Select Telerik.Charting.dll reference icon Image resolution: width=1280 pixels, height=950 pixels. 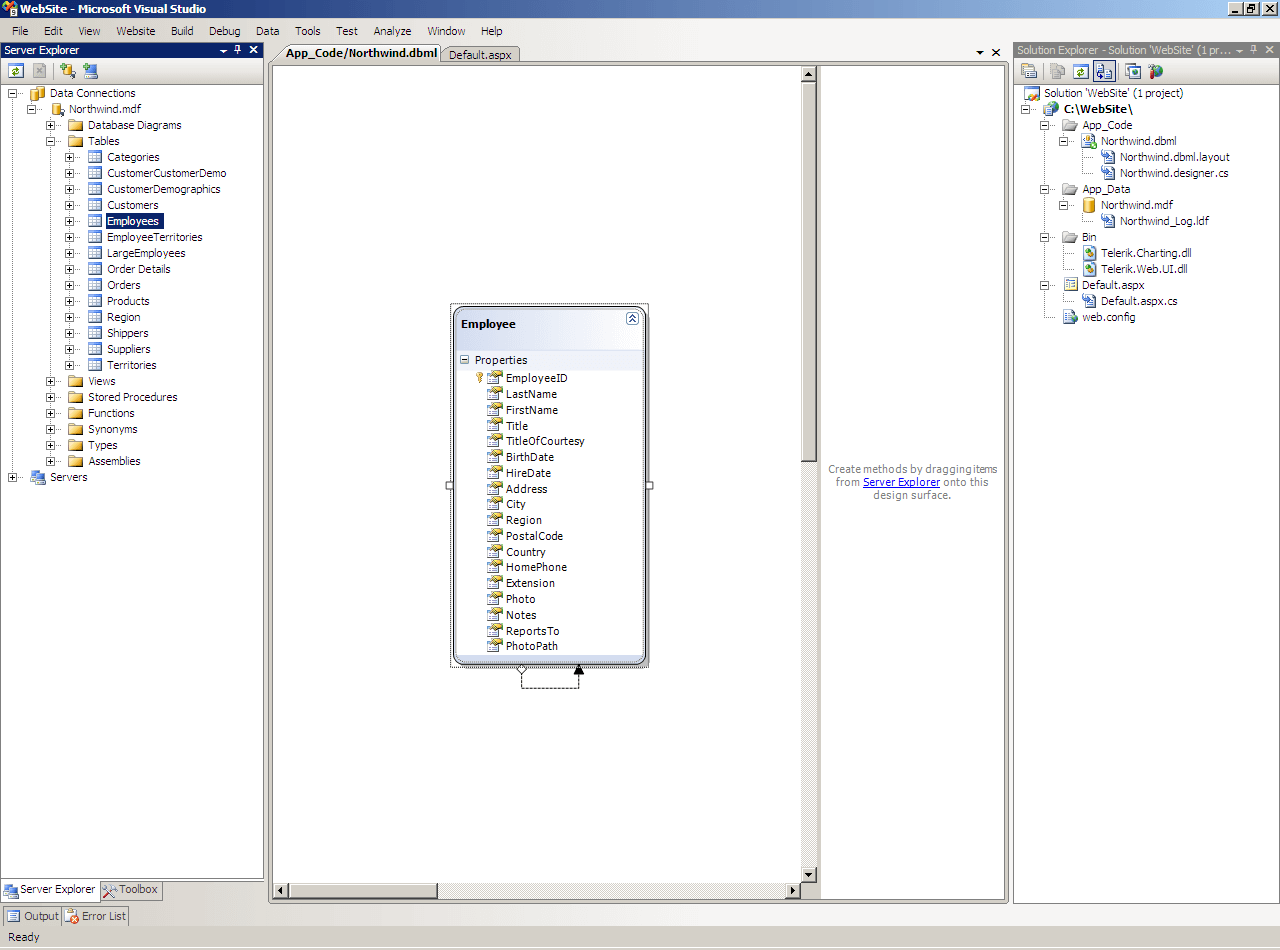click(x=1090, y=253)
